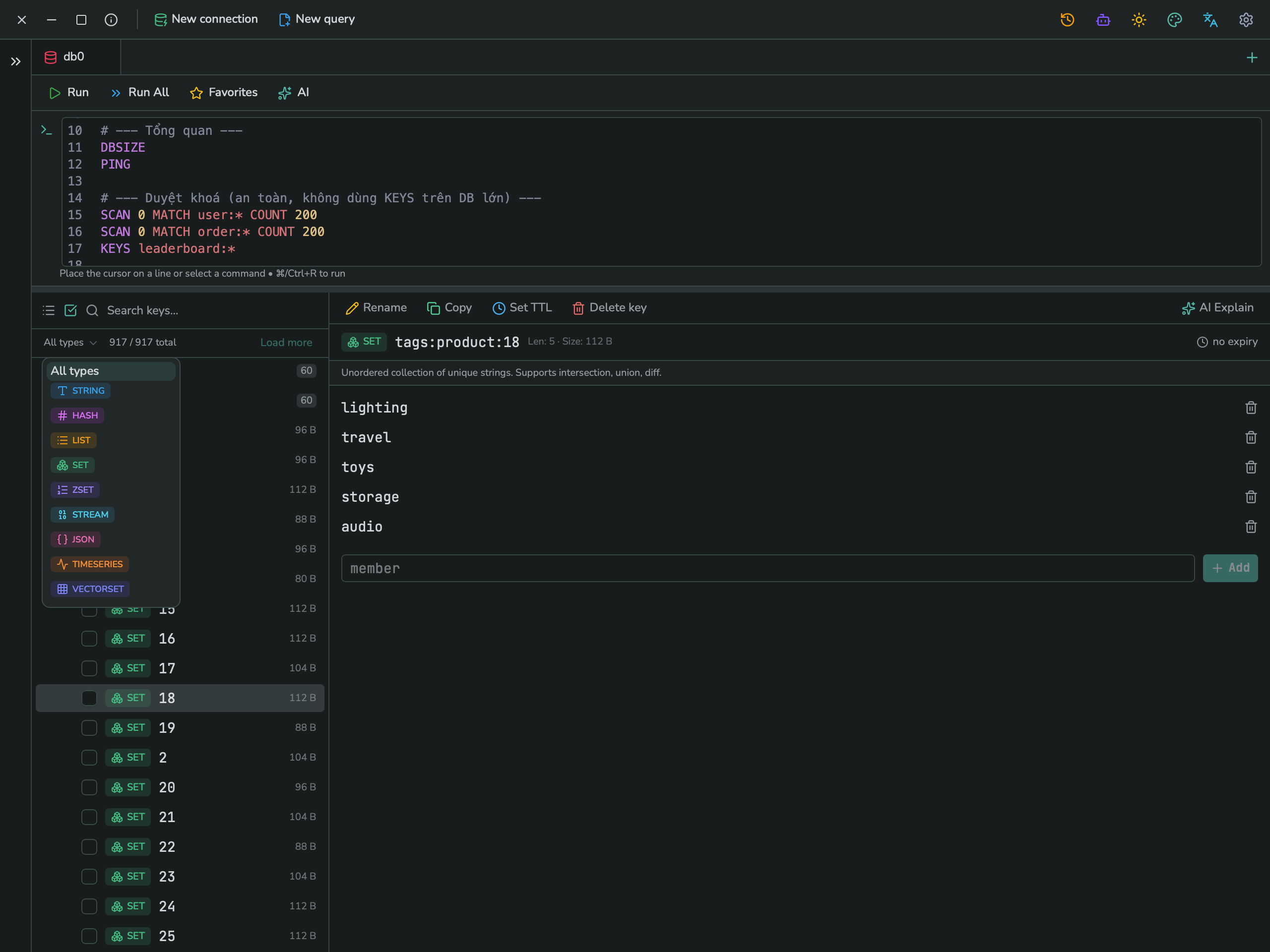Open a New query
The image size is (1270, 952).
pos(317,19)
